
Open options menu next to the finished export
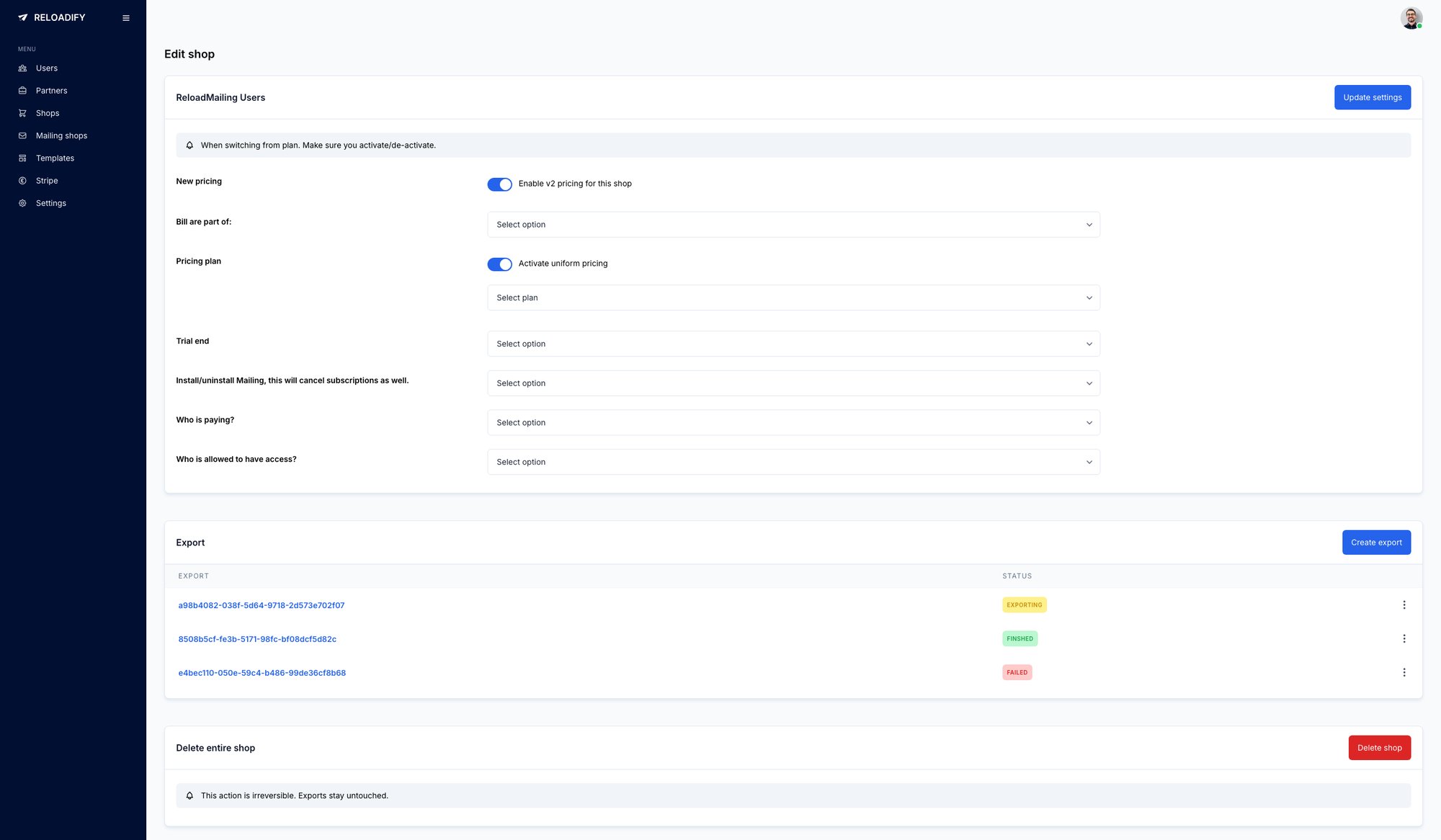coord(1404,638)
